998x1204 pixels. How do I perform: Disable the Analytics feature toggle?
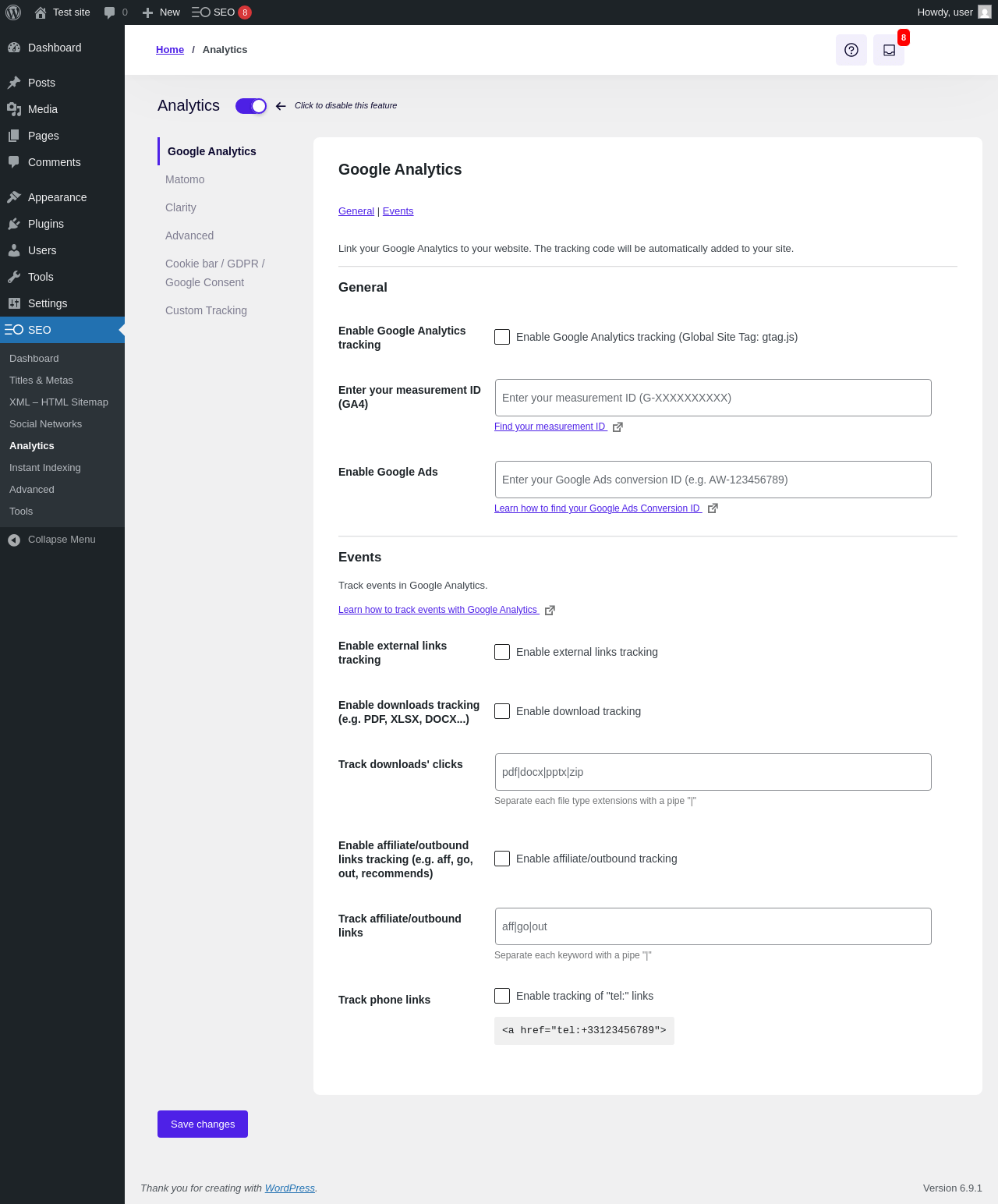point(251,106)
